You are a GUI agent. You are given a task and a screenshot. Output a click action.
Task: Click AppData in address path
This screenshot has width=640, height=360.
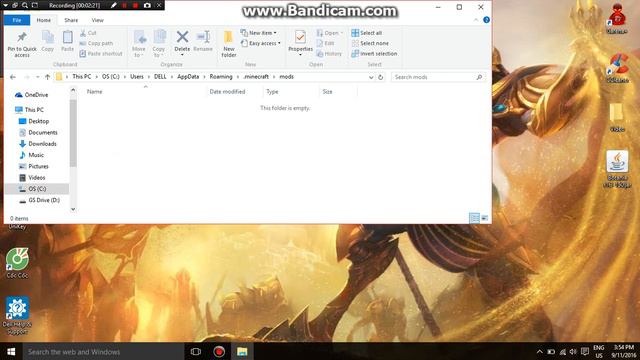click(188, 76)
